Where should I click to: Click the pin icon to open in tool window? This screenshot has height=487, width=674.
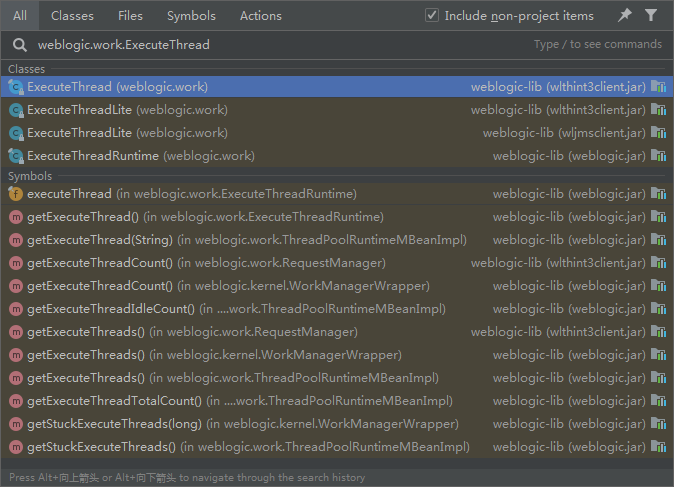[x=625, y=15]
